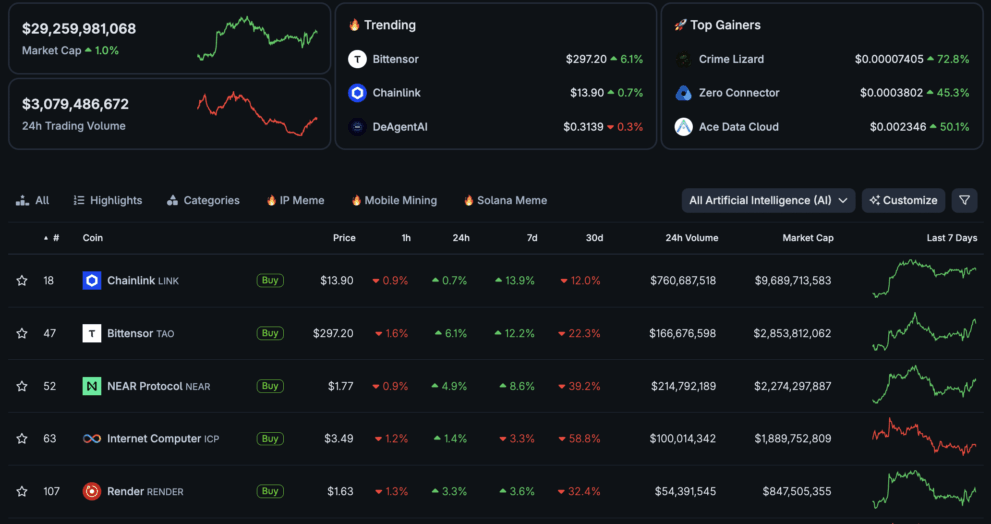The width and height of the screenshot is (991, 524).
Task: Click the Render red circle logo
Action: pos(92,491)
